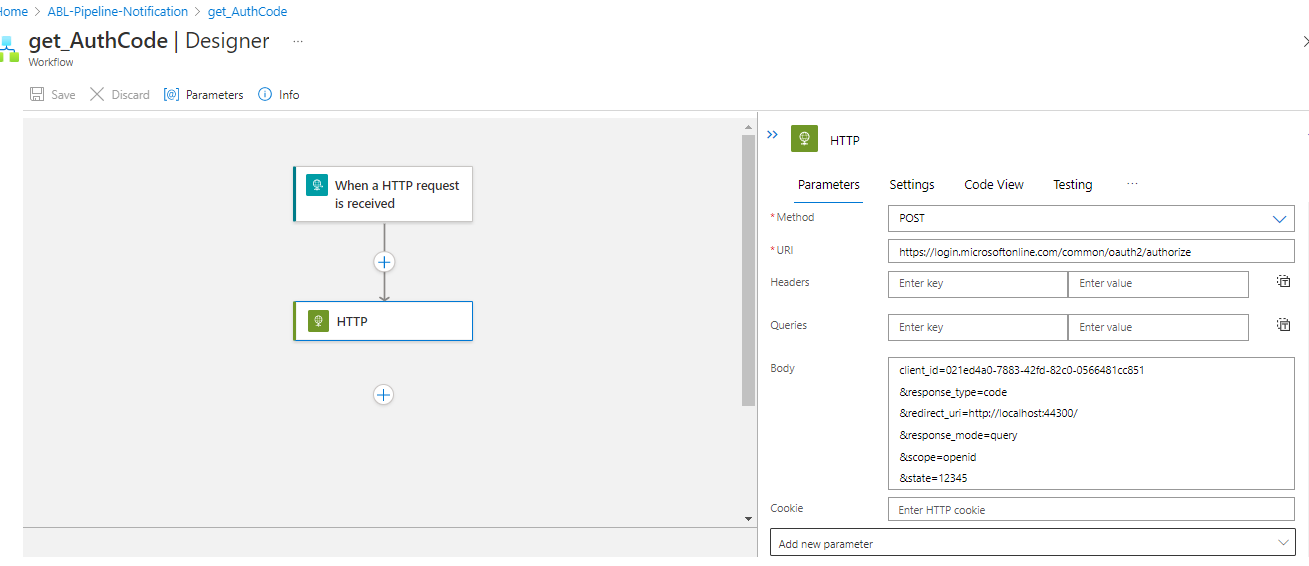The width and height of the screenshot is (1309, 566).
Task: Expand the Method dropdown set to POST
Action: point(1091,218)
